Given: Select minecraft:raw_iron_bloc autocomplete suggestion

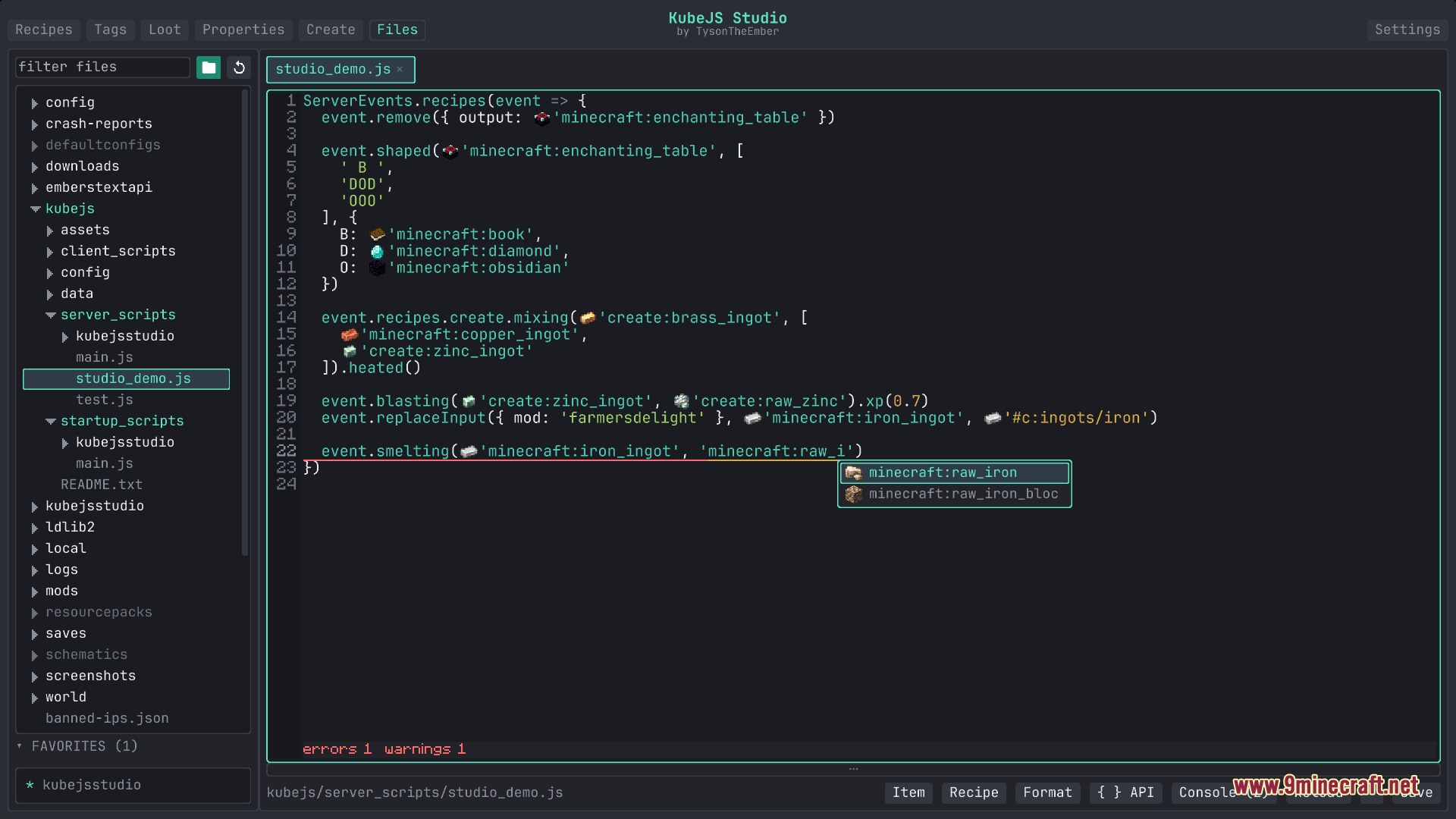Looking at the screenshot, I should coord(955,494).
